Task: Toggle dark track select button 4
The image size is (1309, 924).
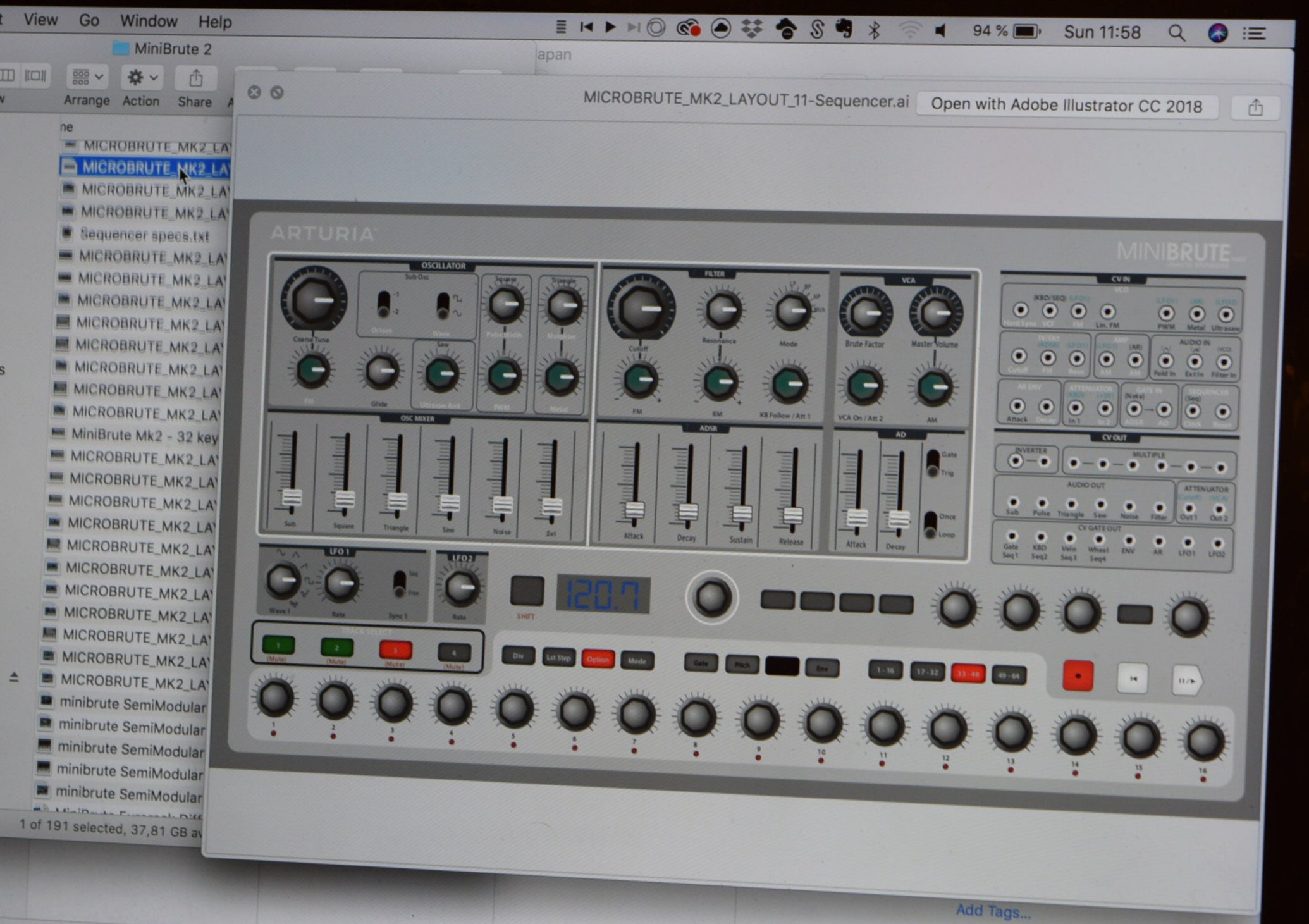Action: 454,652
